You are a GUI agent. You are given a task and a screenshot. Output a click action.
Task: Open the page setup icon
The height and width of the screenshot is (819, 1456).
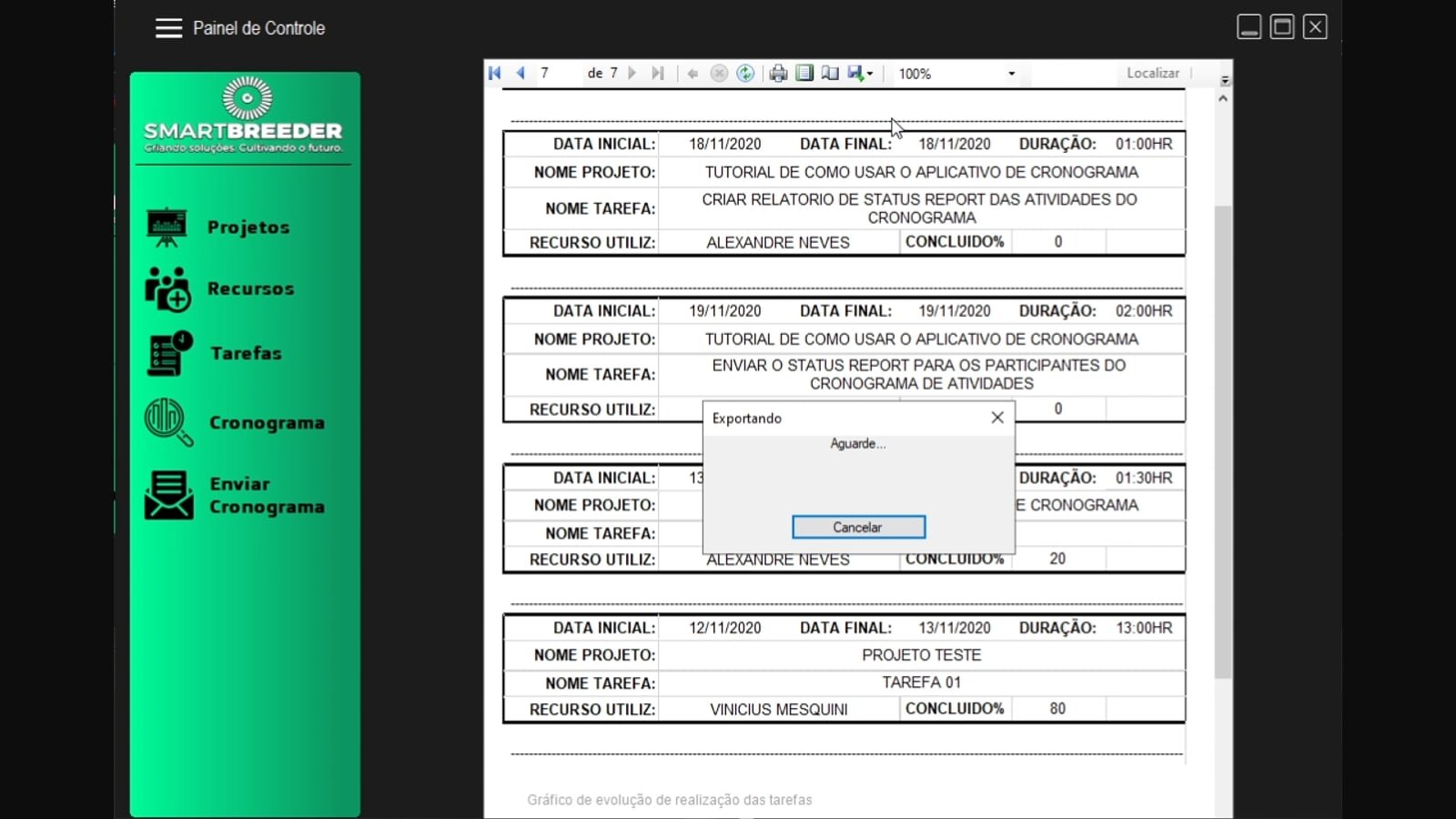pos(830,74)
